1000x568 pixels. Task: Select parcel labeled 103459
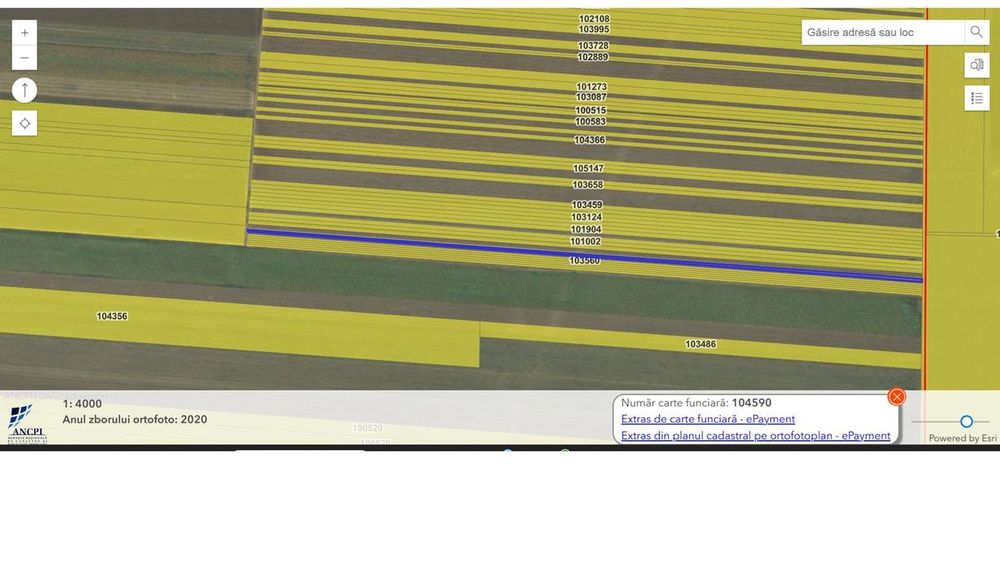tap(587, 205)
